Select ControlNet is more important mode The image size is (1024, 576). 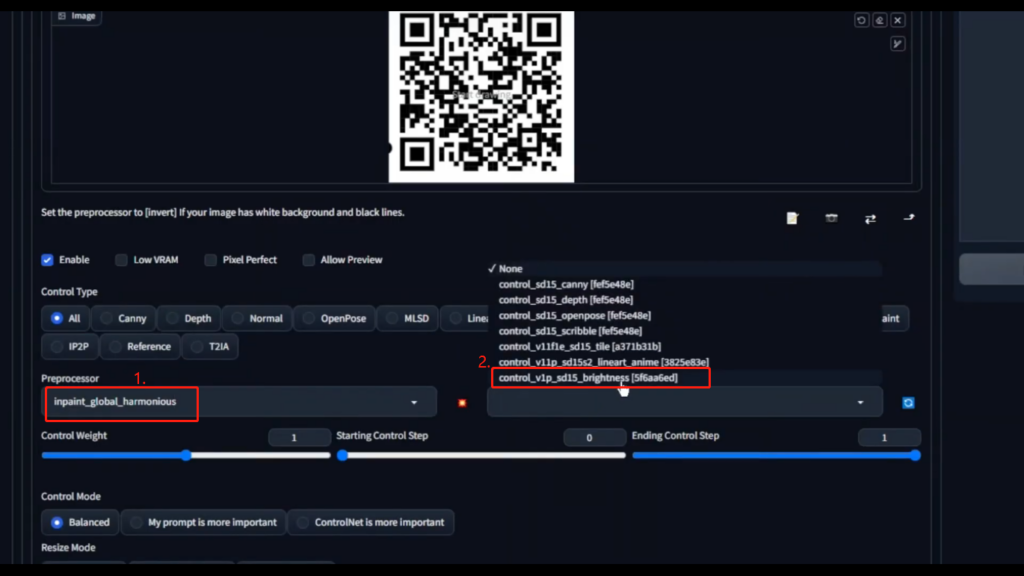coord(371,522)
